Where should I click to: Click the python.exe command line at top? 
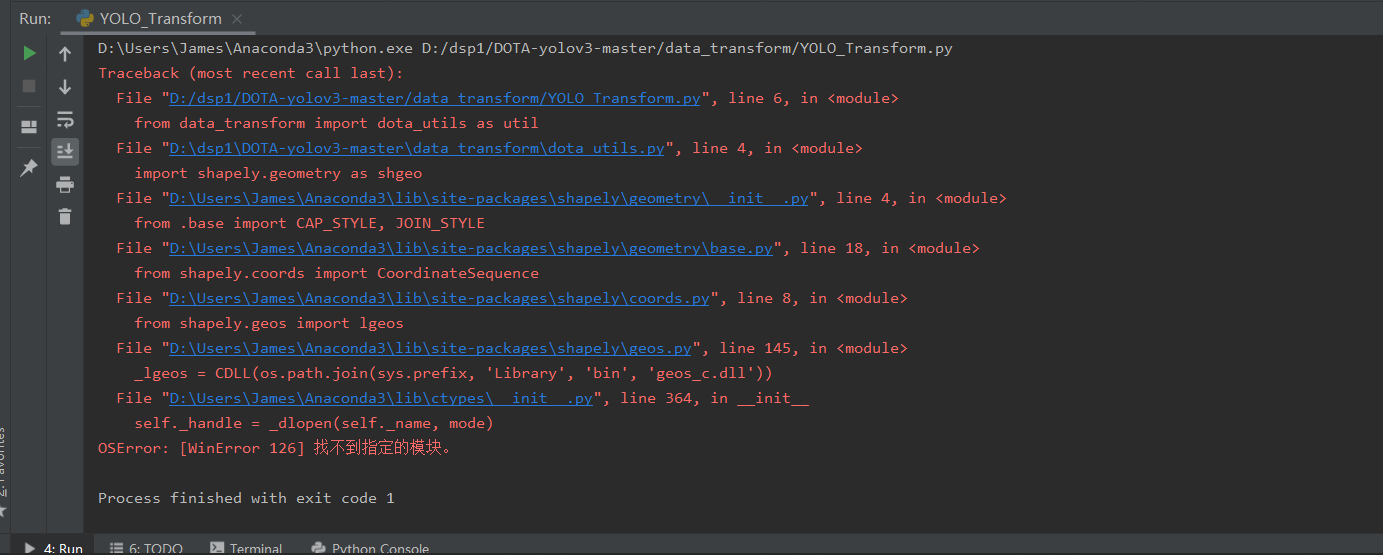click(525, 48)
